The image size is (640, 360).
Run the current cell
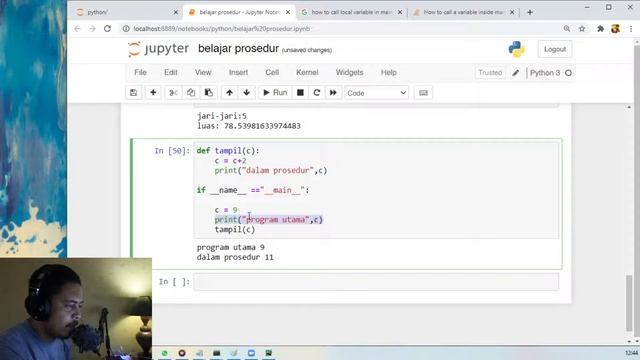tap(275, 93)
